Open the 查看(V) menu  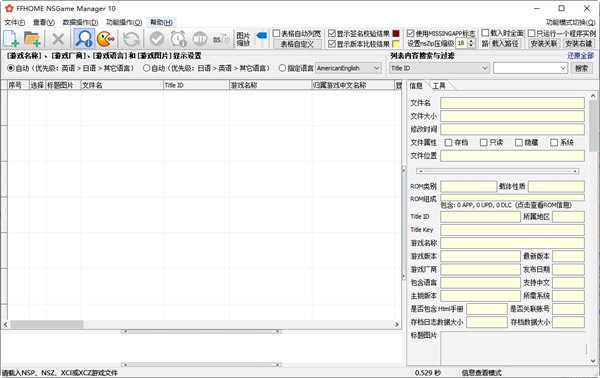pos(44,23)
